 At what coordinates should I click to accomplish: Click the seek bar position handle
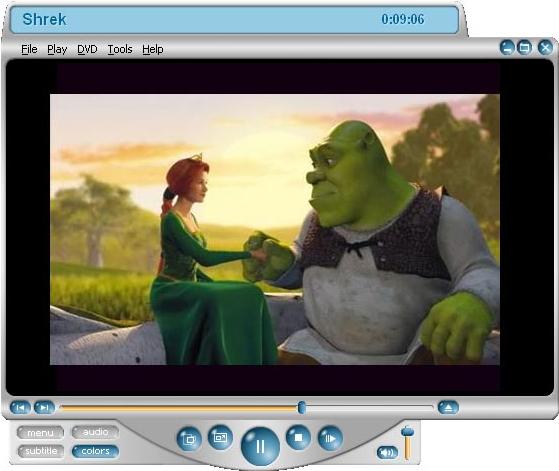click(302, 407)
